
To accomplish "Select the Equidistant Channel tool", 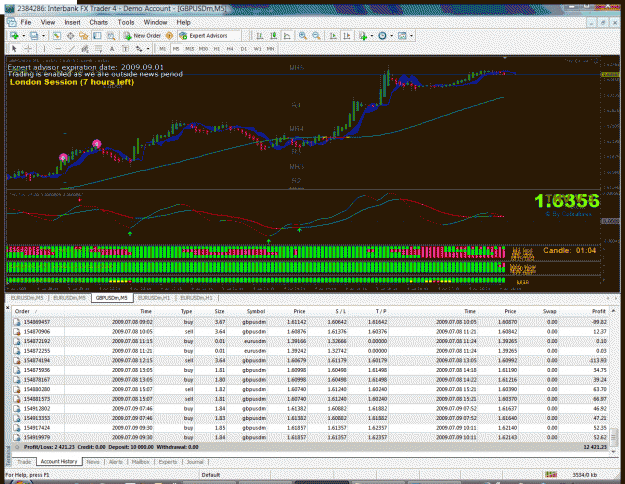I will 85,49.
